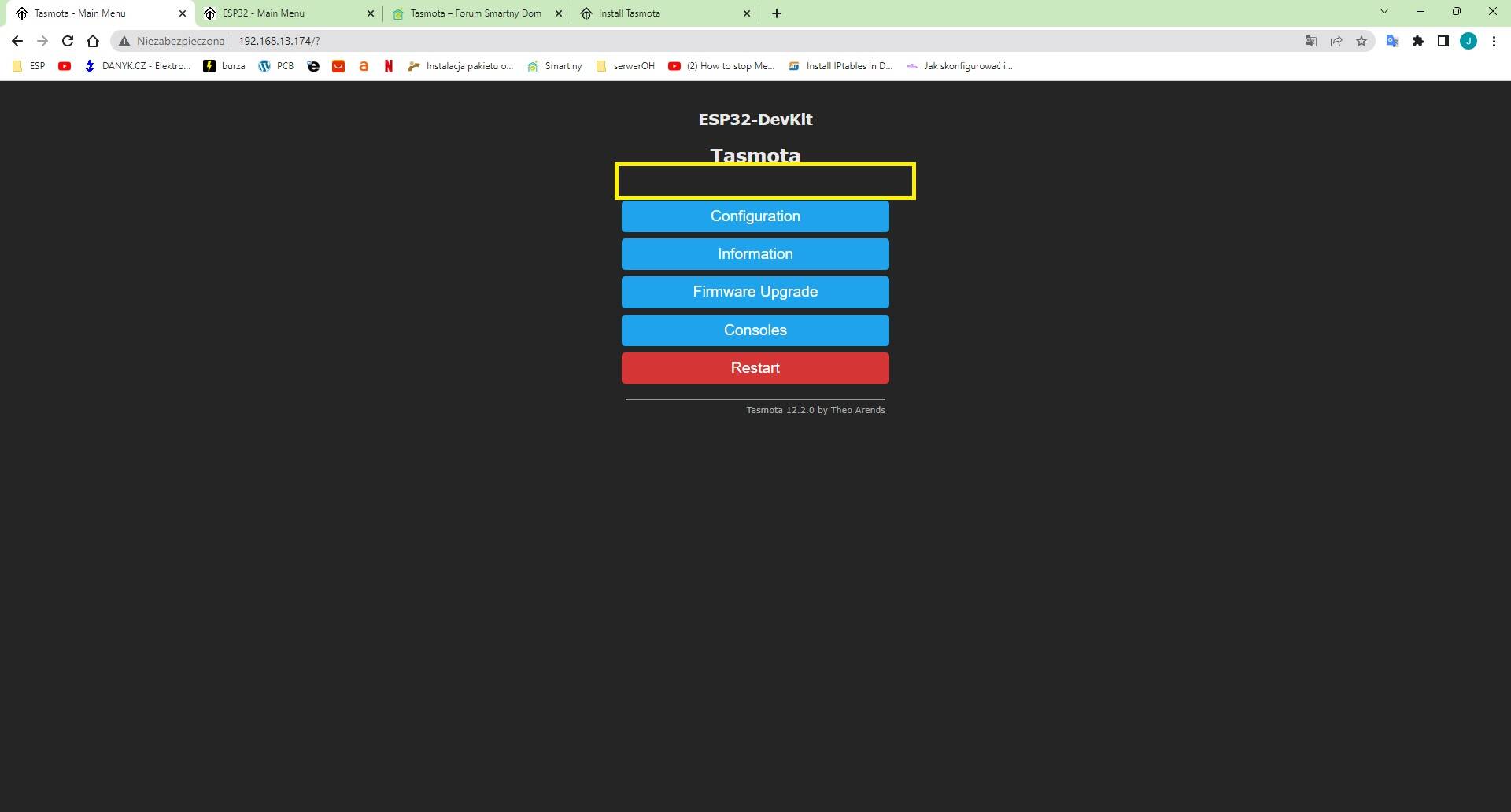The width and height of the screenshot is (1511, 812).
Task: Restore down the browser window
Action: [x=1457, y=12]
